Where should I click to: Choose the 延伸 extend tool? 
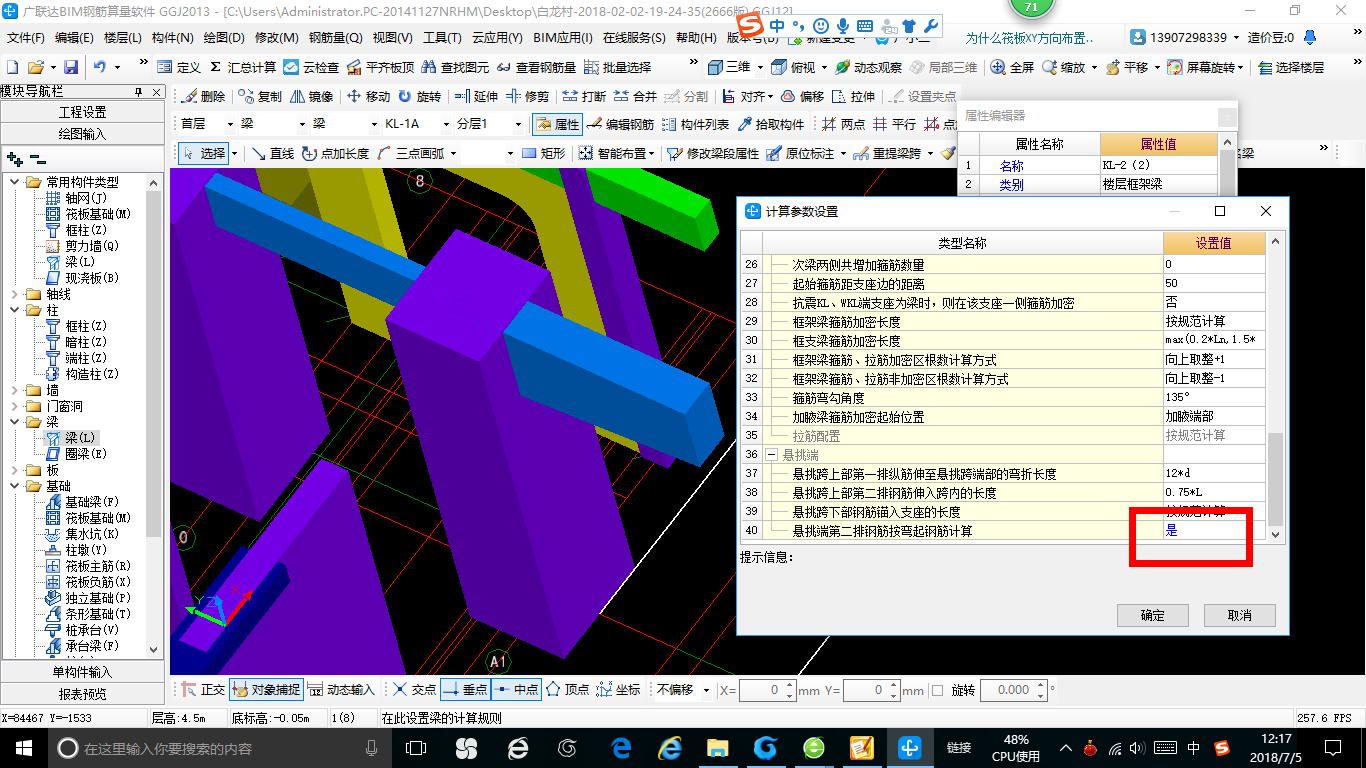(x=476, y=96)
